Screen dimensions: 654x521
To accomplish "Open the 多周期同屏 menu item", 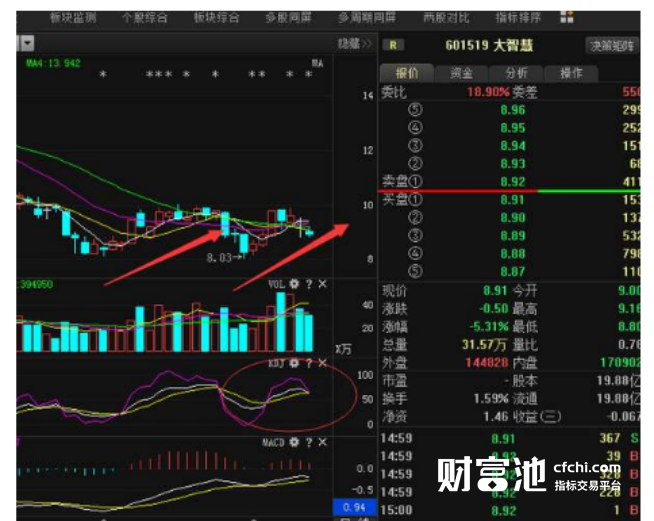I will coord(367,18).
